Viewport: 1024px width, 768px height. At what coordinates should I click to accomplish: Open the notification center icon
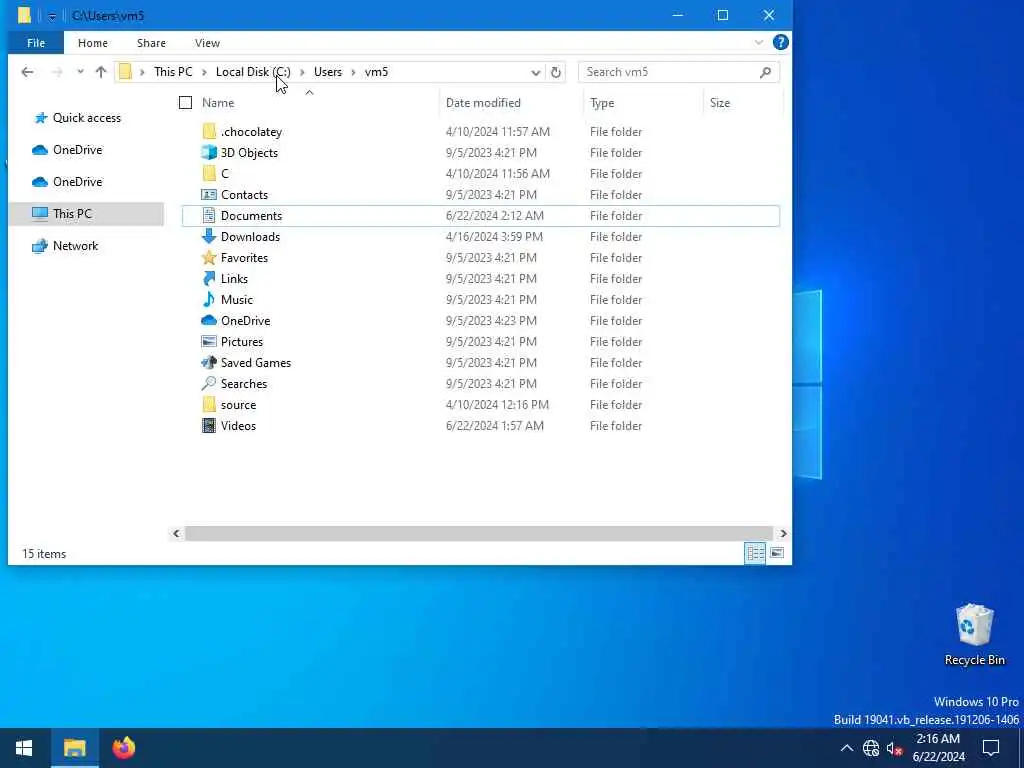[x=991, y=748]
